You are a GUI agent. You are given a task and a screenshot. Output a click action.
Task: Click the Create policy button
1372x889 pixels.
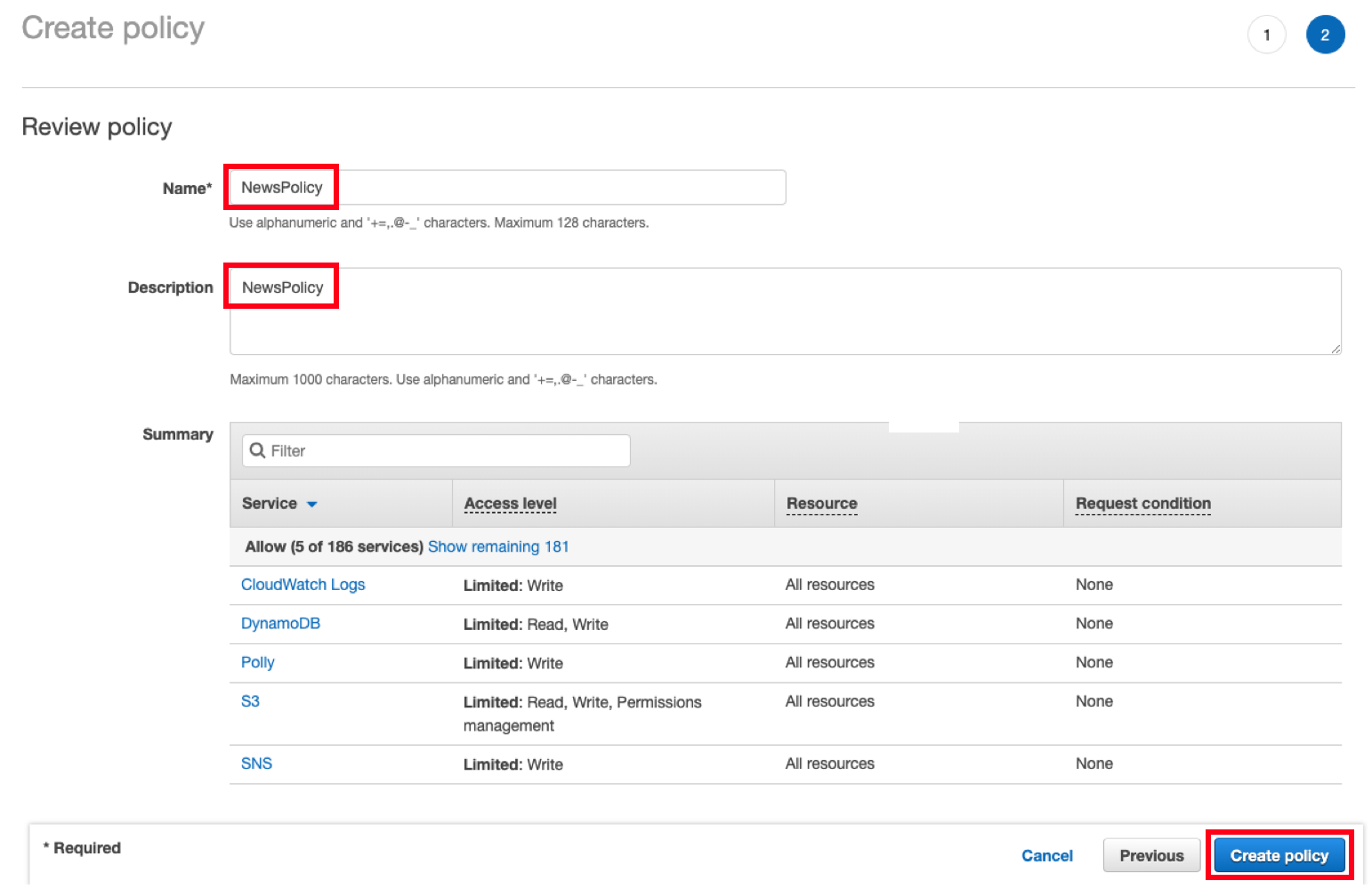(1279, 856)
